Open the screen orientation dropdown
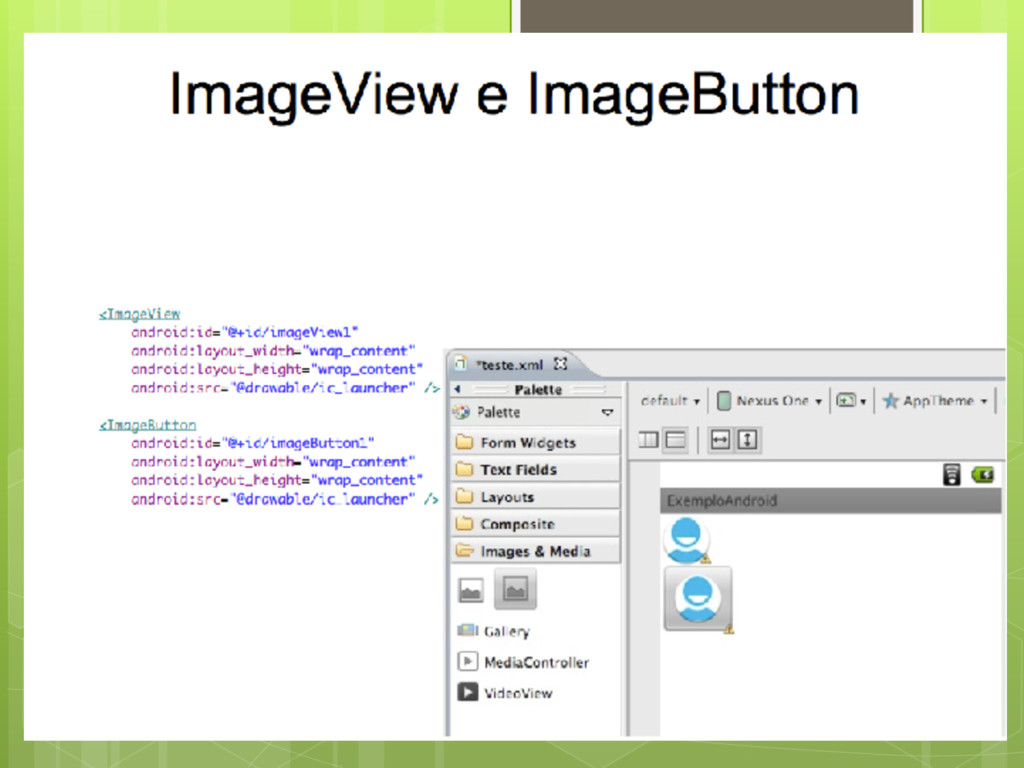Image resolution: width=1024 pixels, height=768 pixels. [x=851, y=401]
